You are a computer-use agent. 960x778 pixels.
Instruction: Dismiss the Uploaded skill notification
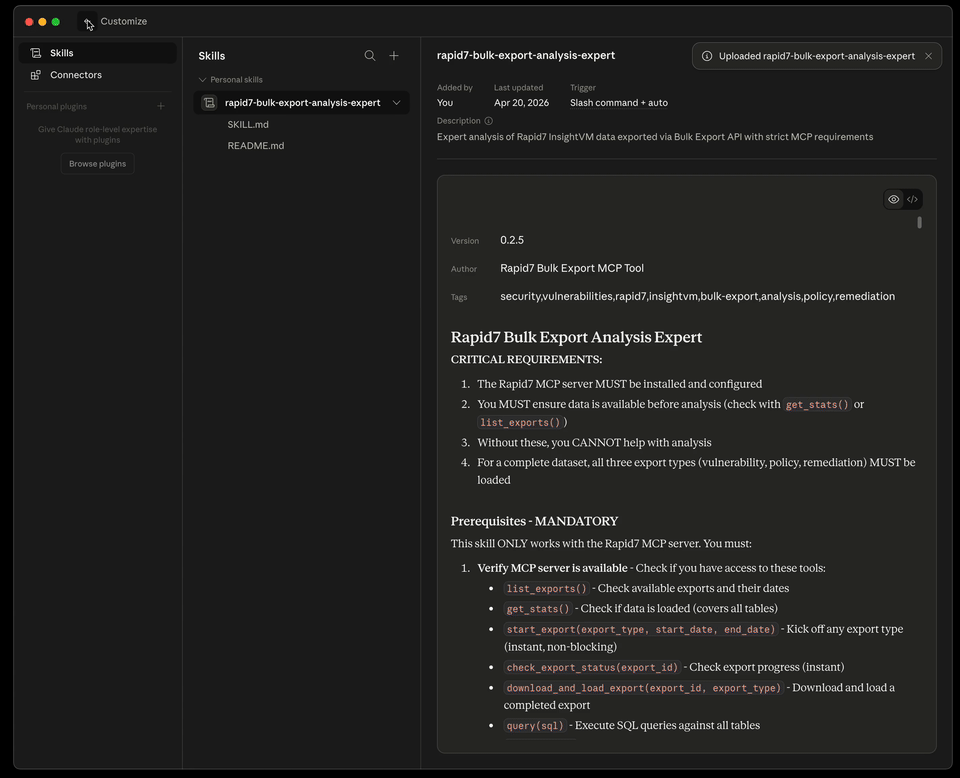pyautogui.click(x=928, y=56)
